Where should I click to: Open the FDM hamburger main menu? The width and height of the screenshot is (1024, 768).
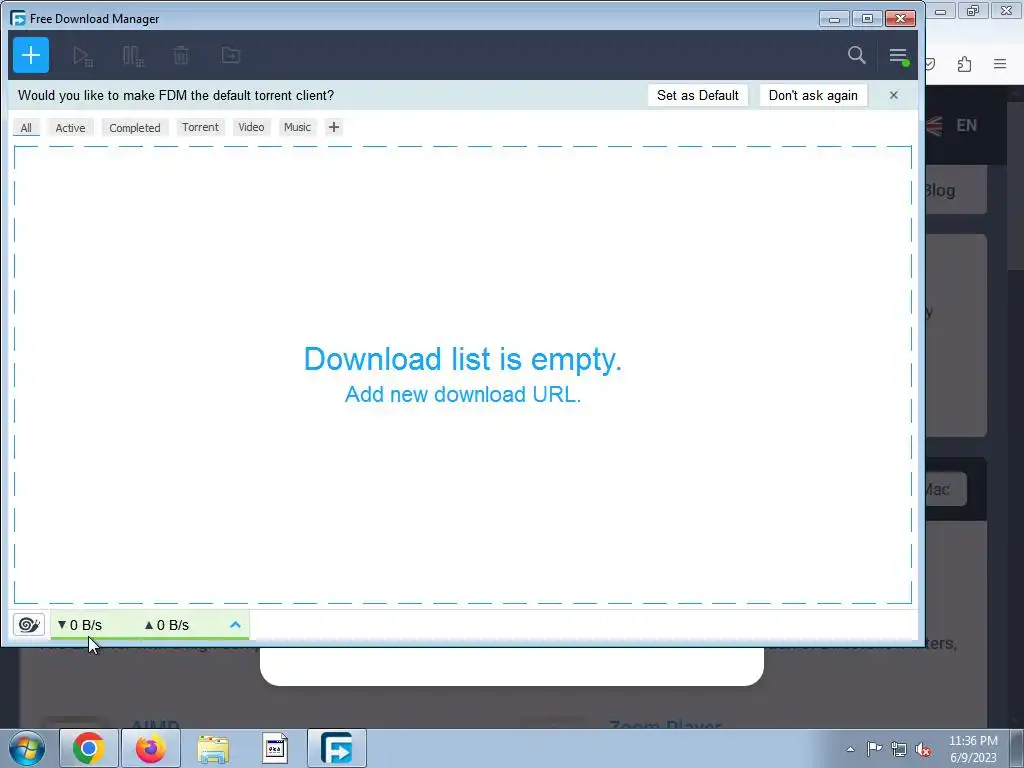point(898,56)
